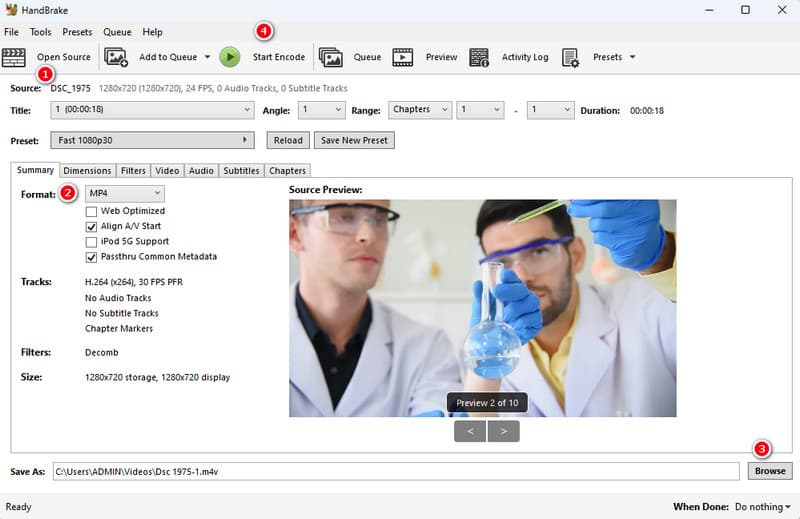Expand the Range Chapters dropdown
Viewport: 800px width, 519px height.
coord(419,110)
